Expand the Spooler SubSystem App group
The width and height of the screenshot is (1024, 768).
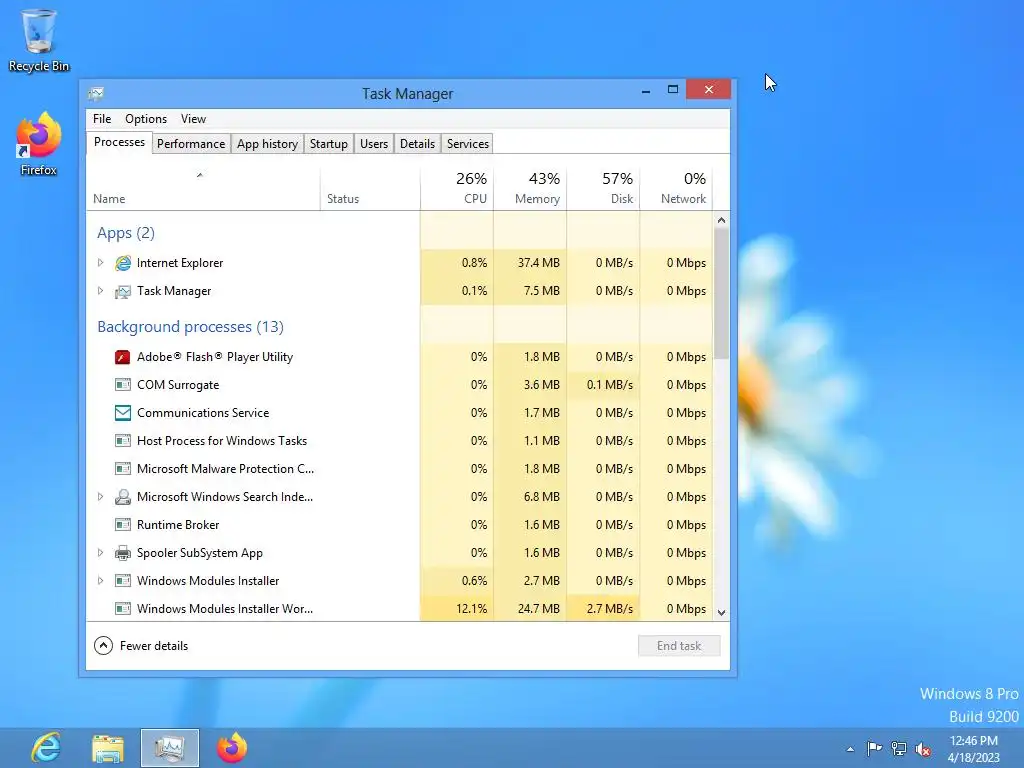100,552
